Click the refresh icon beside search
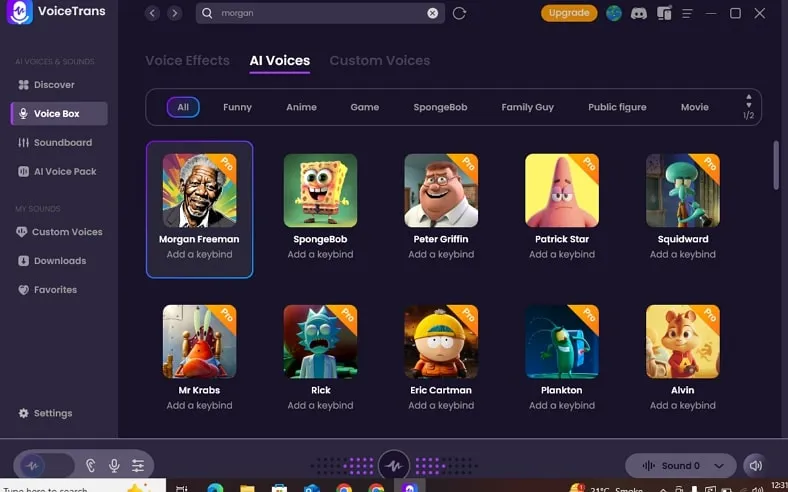Image resolution: width=788 pixels, height=492 pixels. coord(459,13)
